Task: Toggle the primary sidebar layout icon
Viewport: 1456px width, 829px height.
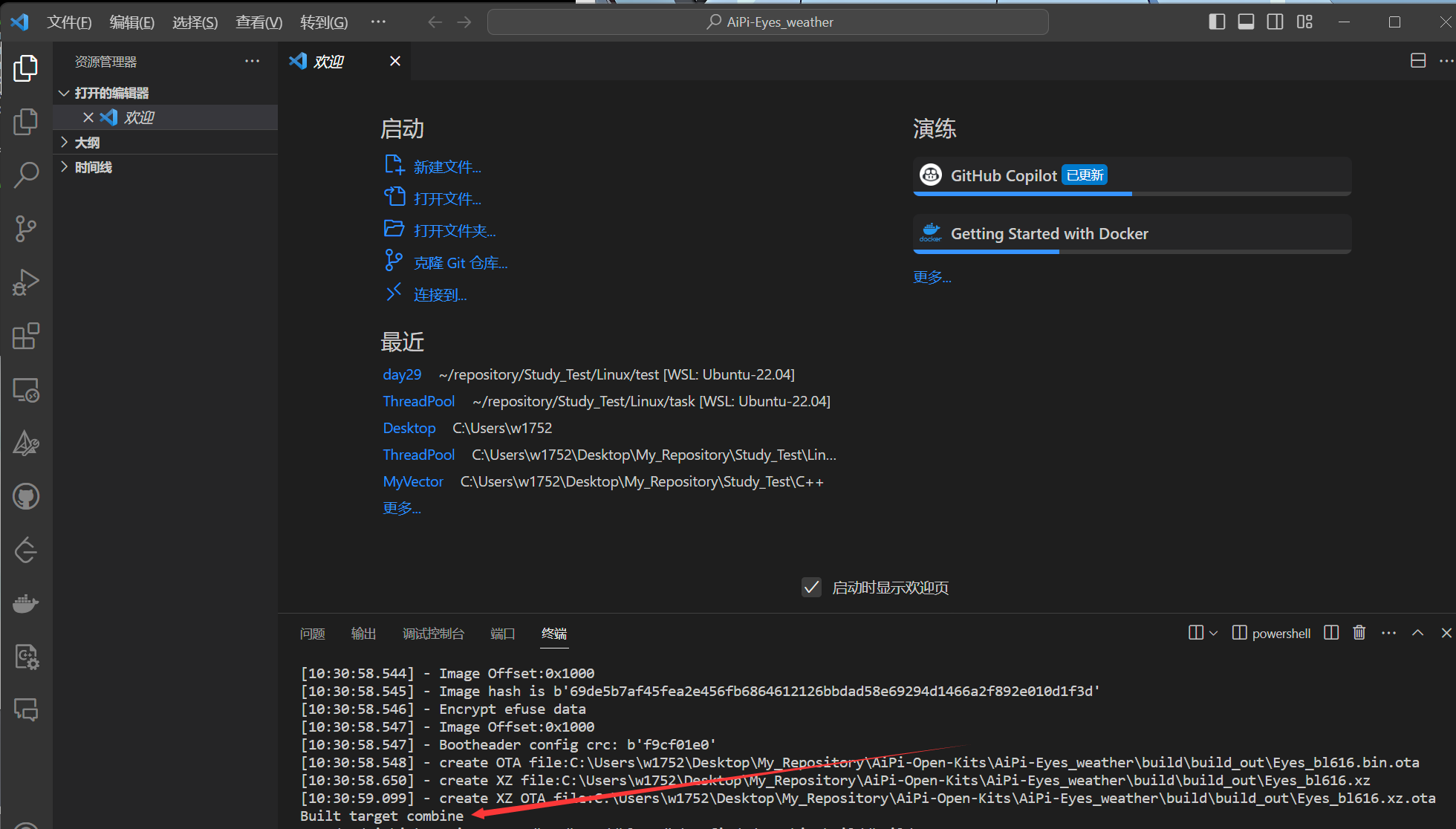Action: pos(1217,22)
